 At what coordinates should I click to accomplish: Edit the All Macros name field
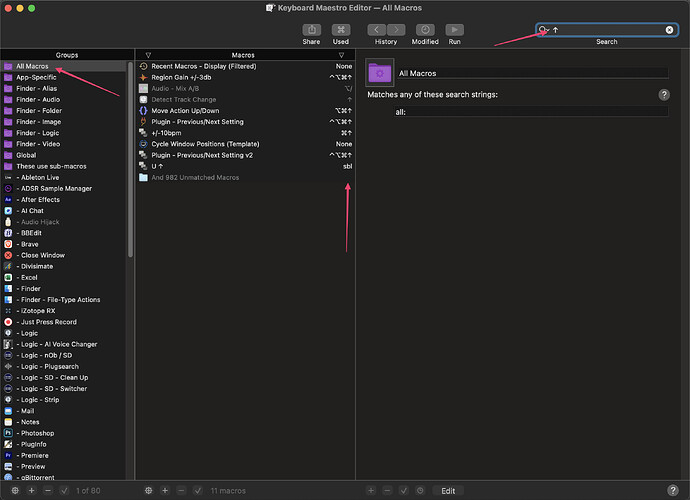click(x=533, y=74)
